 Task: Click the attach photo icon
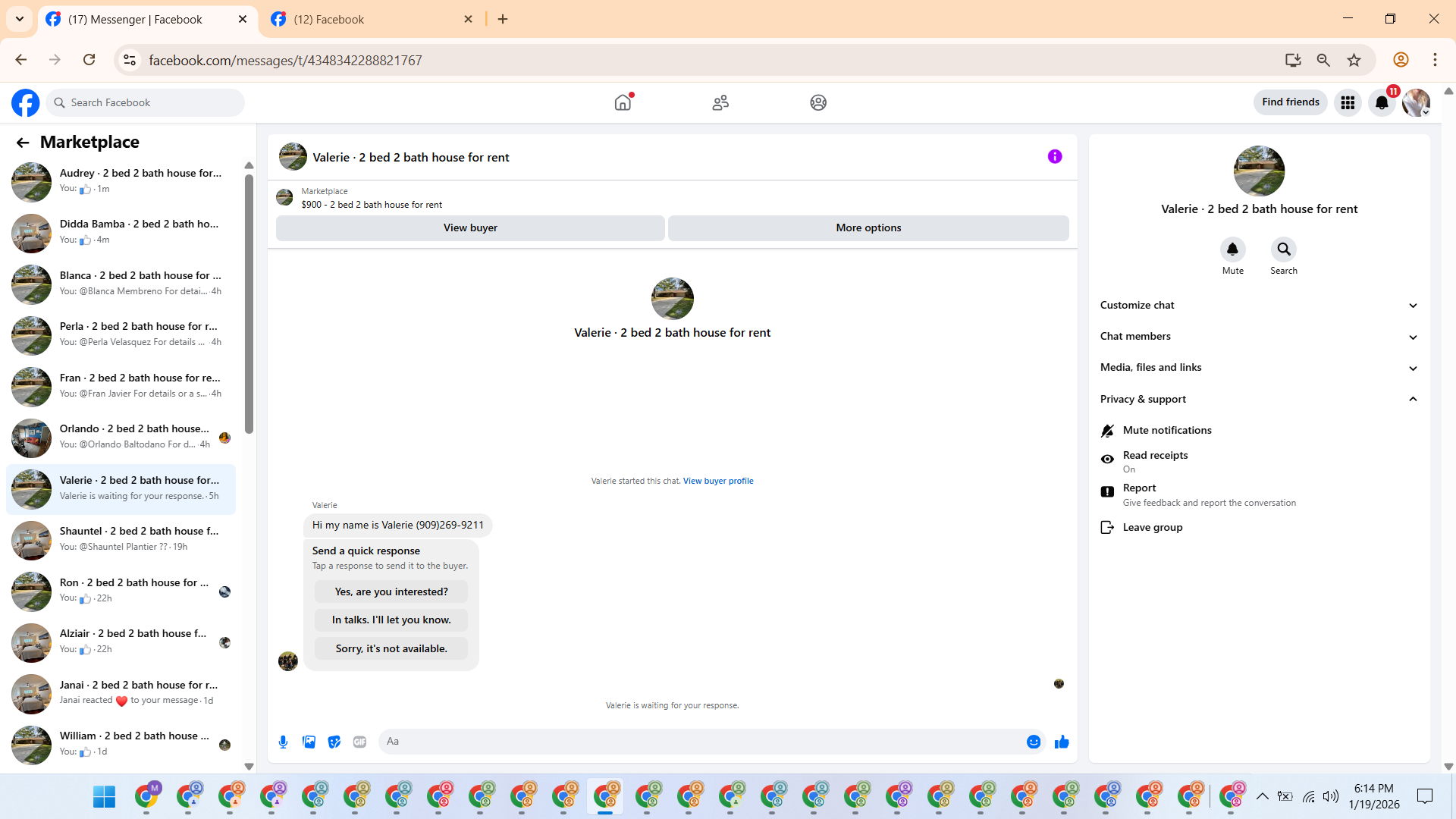pyautogui.click(x=309, y=742)
